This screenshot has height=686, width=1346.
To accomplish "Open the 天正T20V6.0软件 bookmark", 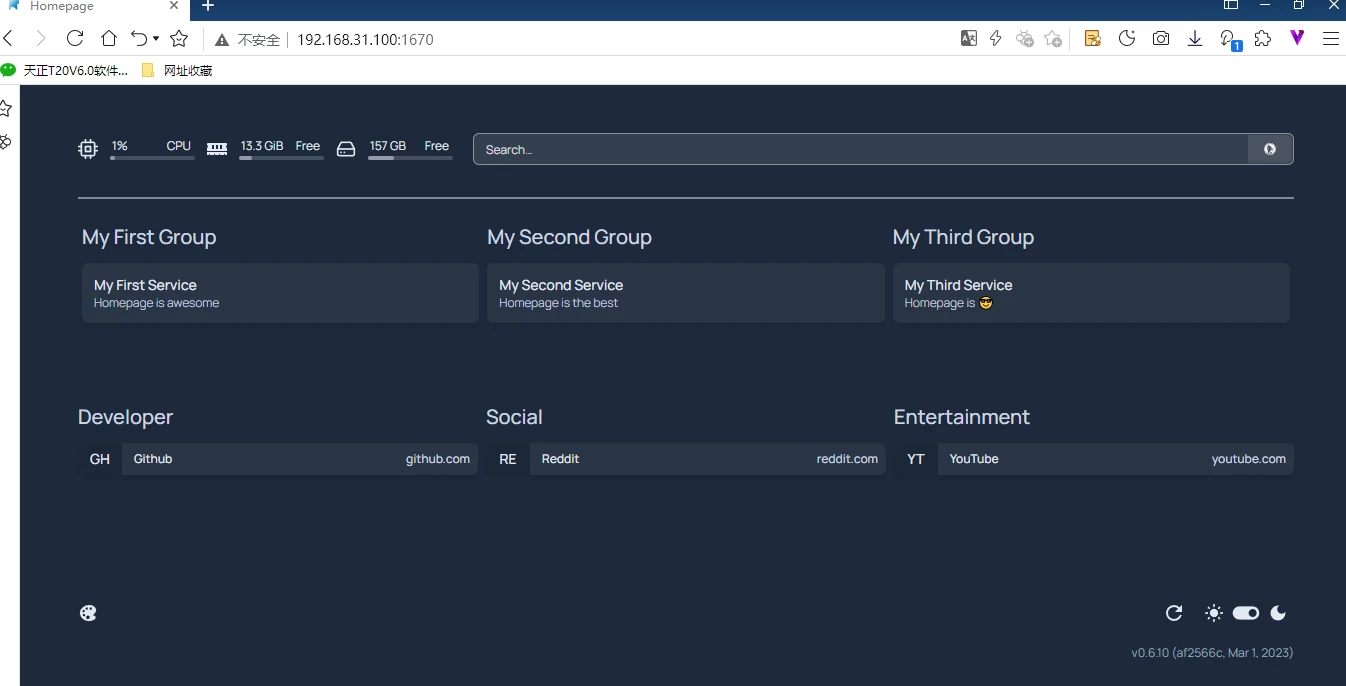I will [x=65, y=70].
